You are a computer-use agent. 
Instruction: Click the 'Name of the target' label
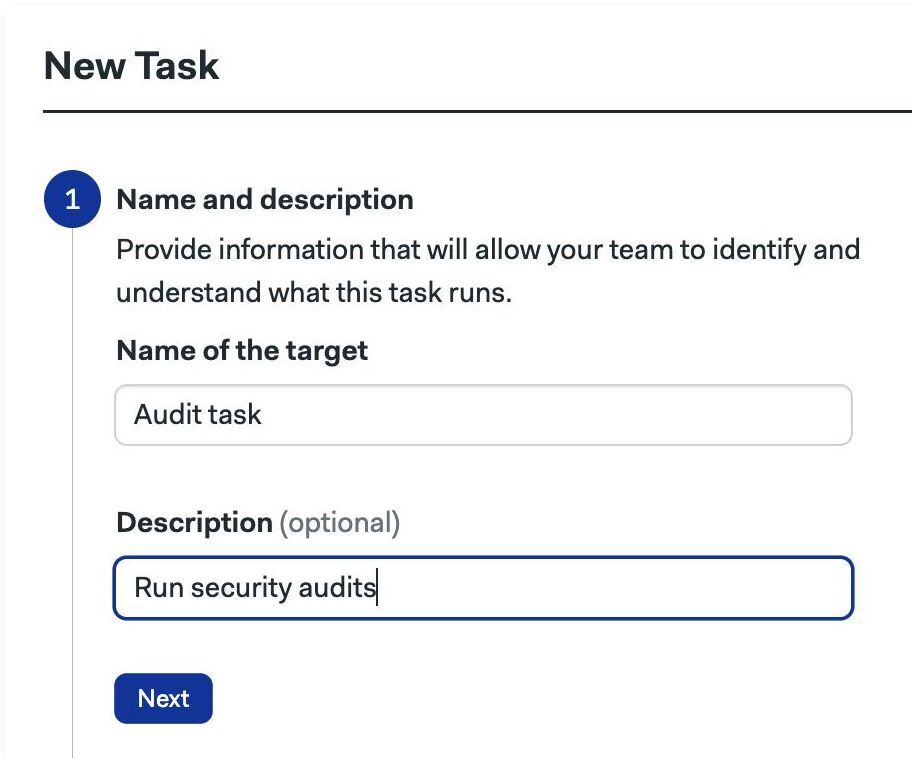tap(242, 351)
